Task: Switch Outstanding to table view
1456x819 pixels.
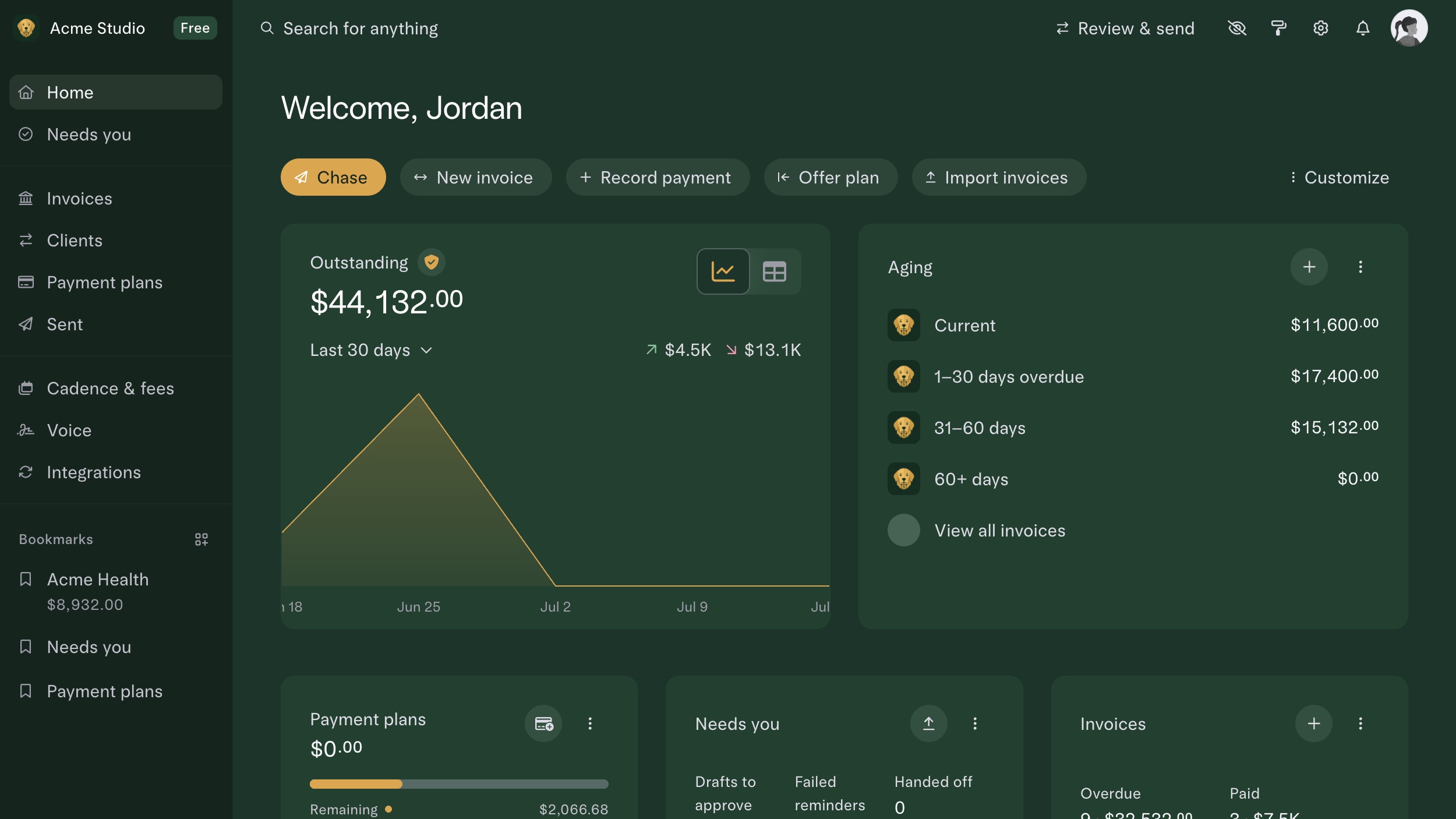Action: (775, 271)
